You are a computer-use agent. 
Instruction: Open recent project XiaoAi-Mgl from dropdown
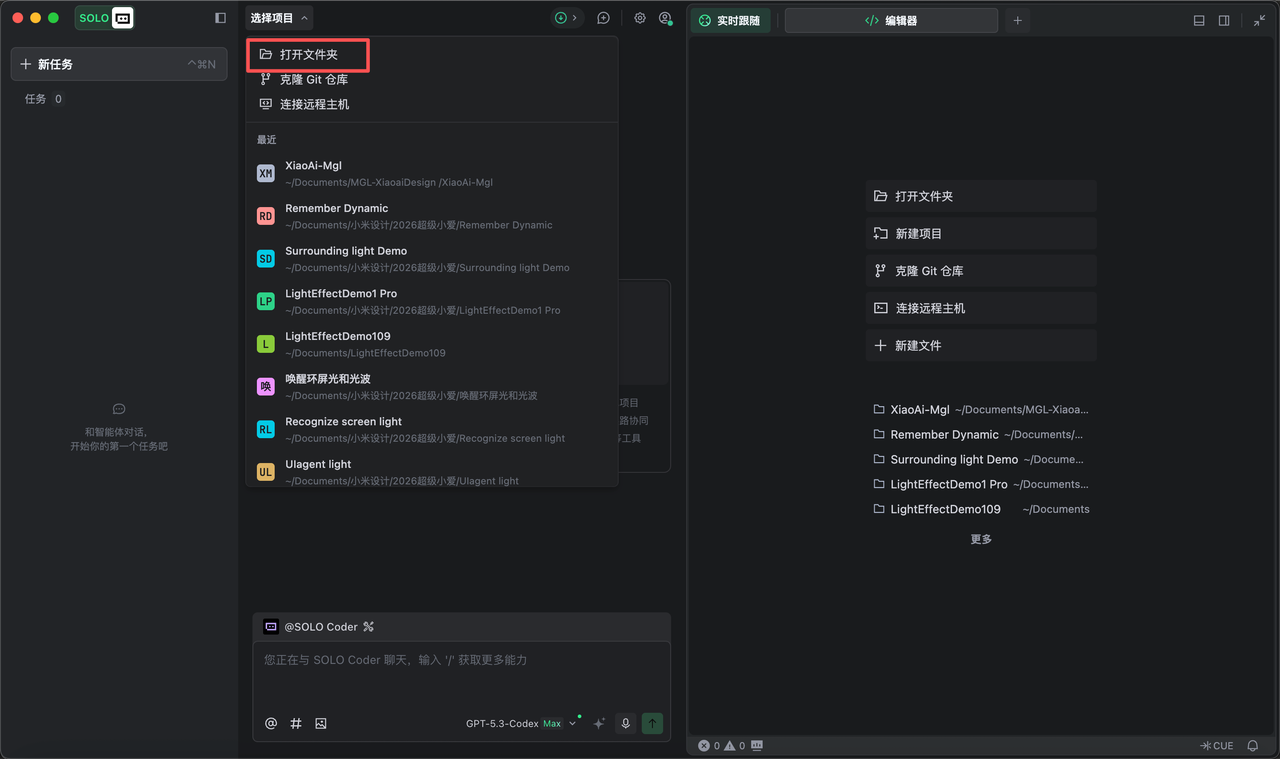click(432, 173)
